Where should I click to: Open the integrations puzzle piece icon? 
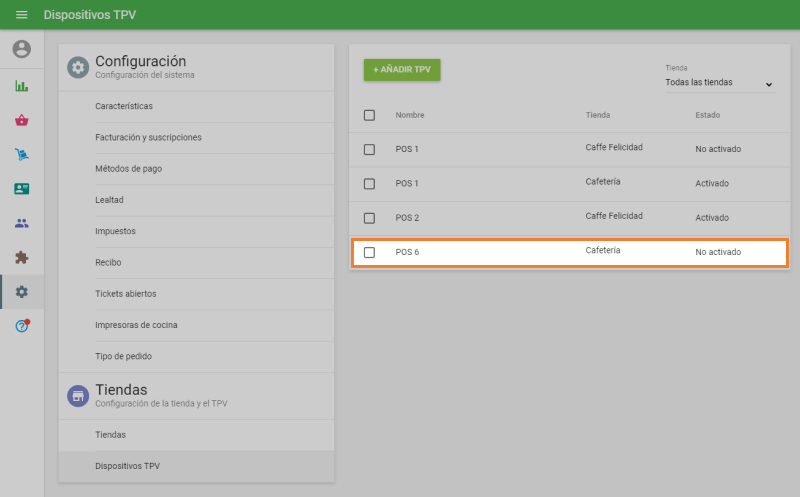click(x=21, y=257)
